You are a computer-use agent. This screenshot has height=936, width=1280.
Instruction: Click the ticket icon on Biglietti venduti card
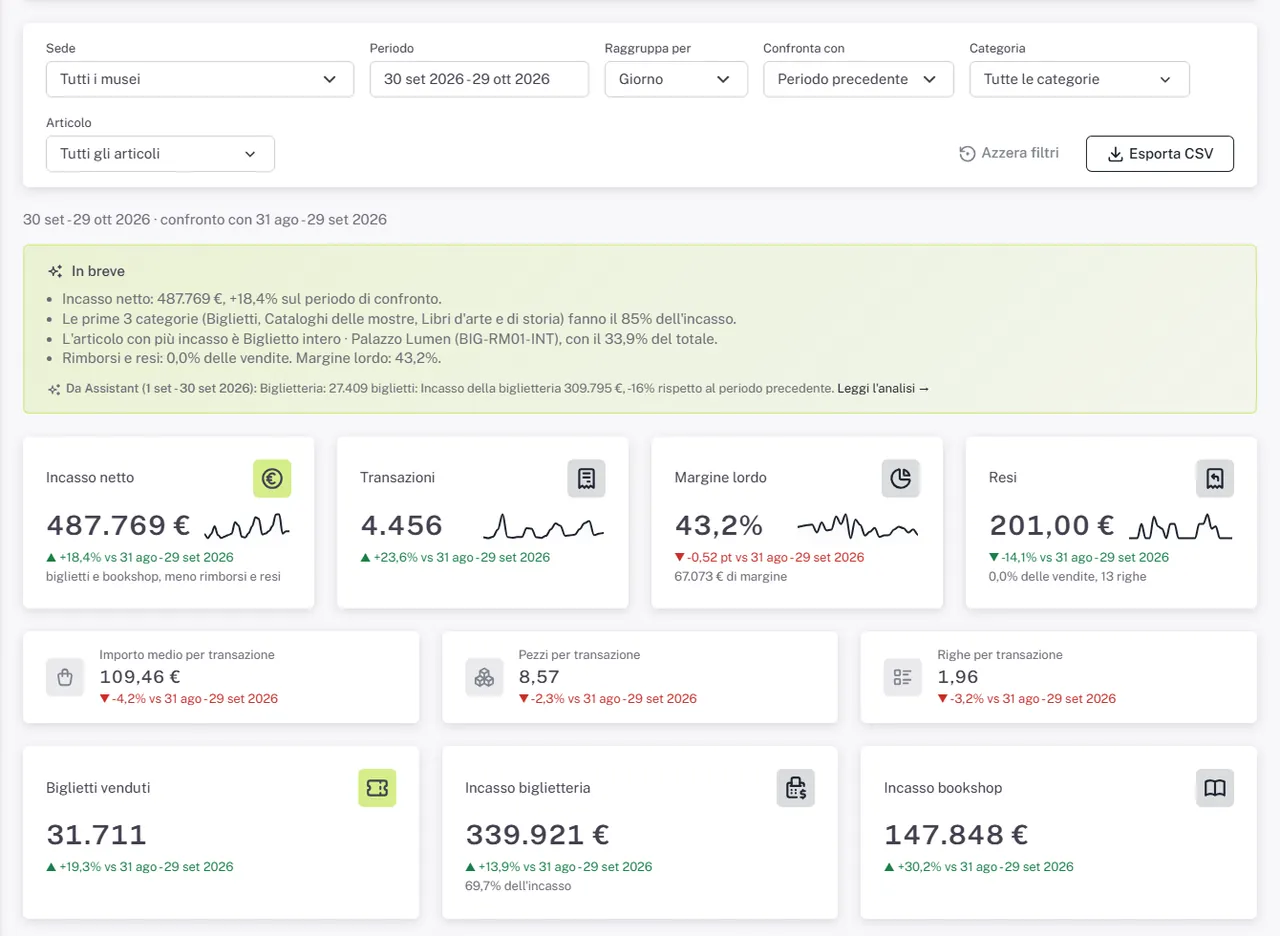coord(377,788)
